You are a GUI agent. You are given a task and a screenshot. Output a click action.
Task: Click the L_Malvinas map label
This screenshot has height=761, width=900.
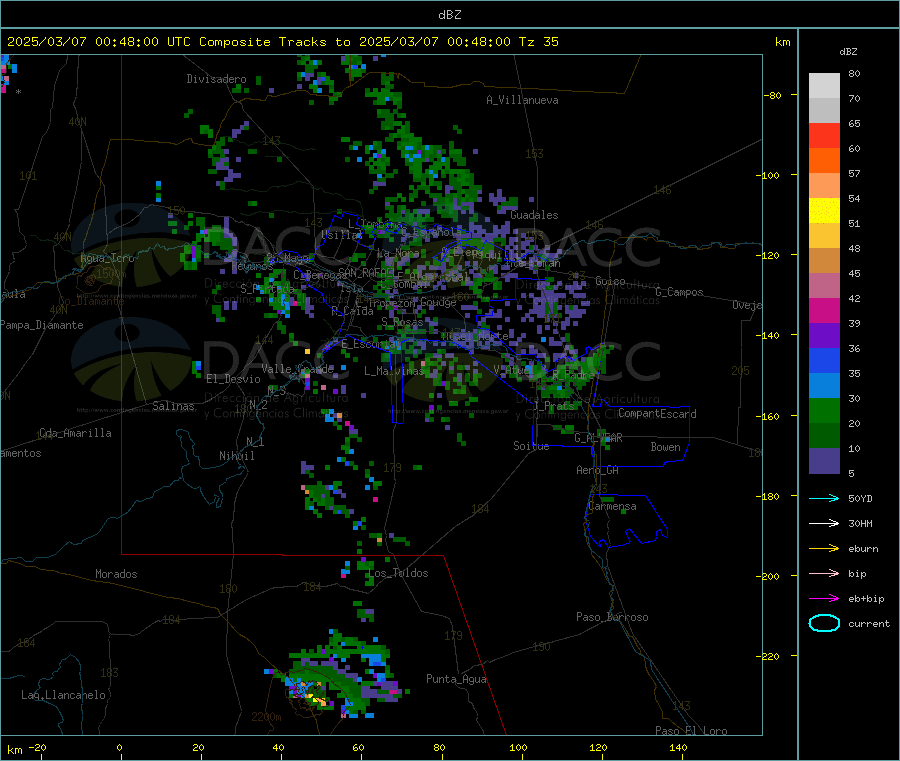click(394, 371)
